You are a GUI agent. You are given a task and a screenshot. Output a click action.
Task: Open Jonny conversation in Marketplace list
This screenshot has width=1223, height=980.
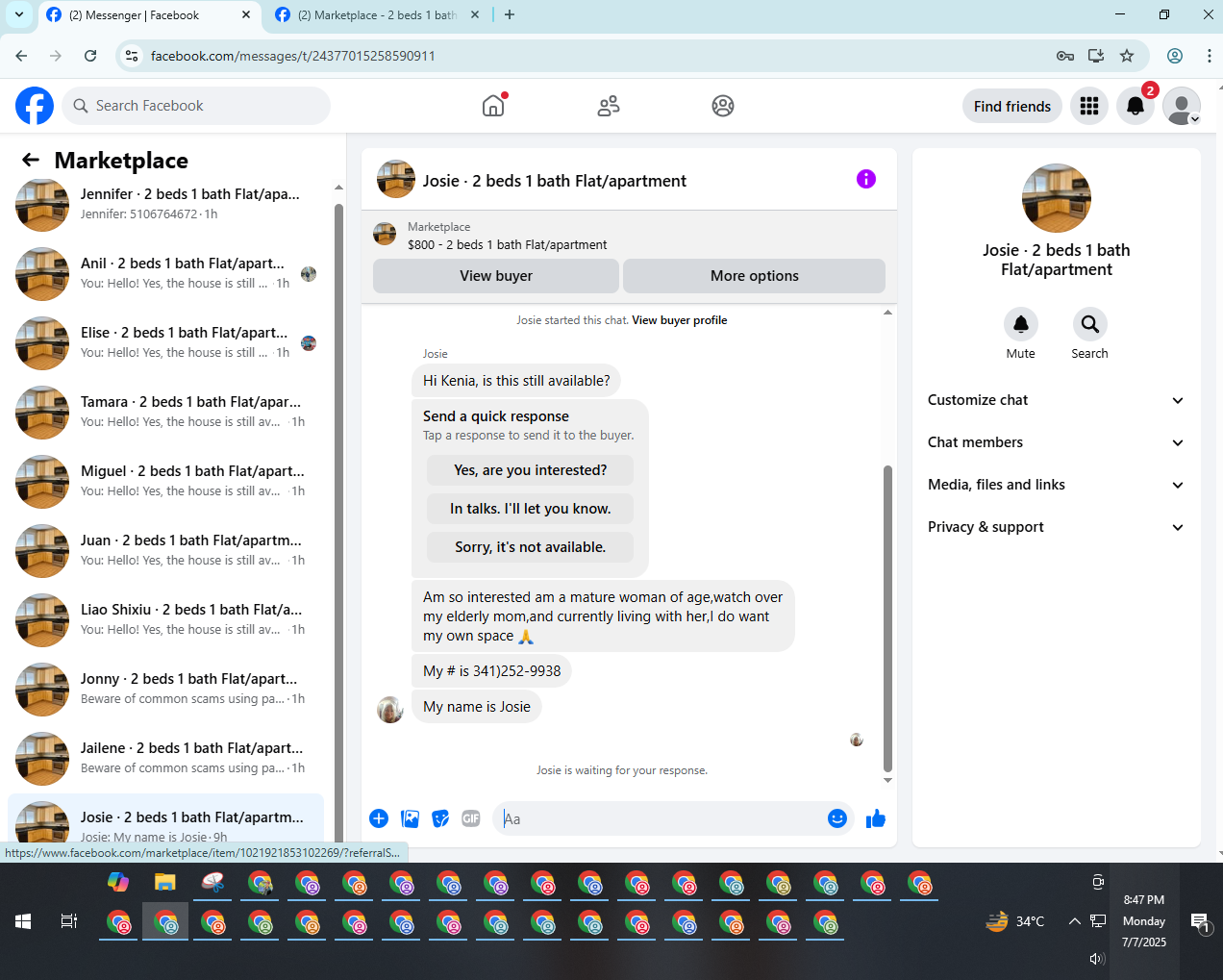165,690
